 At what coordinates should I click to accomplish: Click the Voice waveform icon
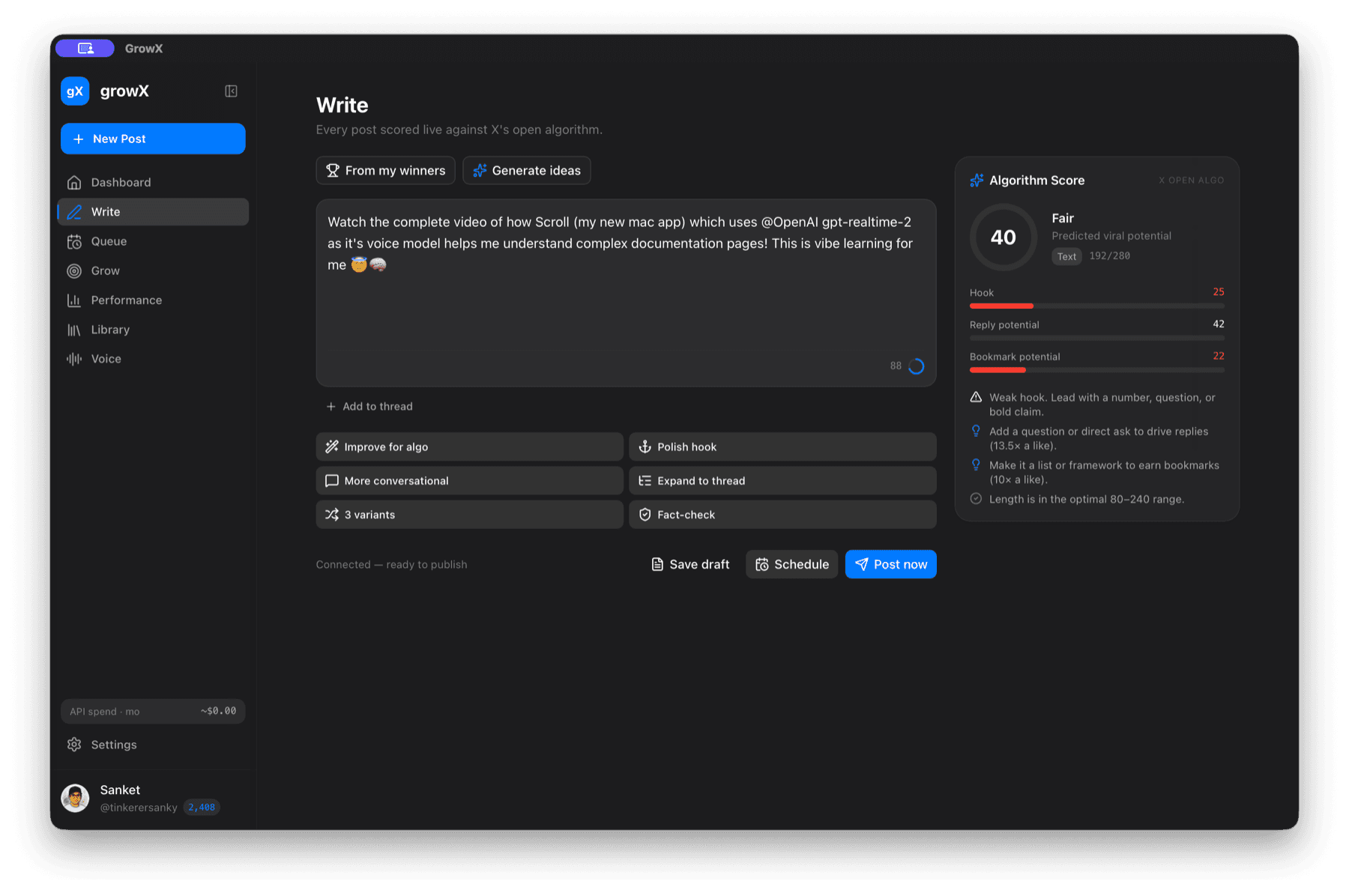click(x=74, y=359)
